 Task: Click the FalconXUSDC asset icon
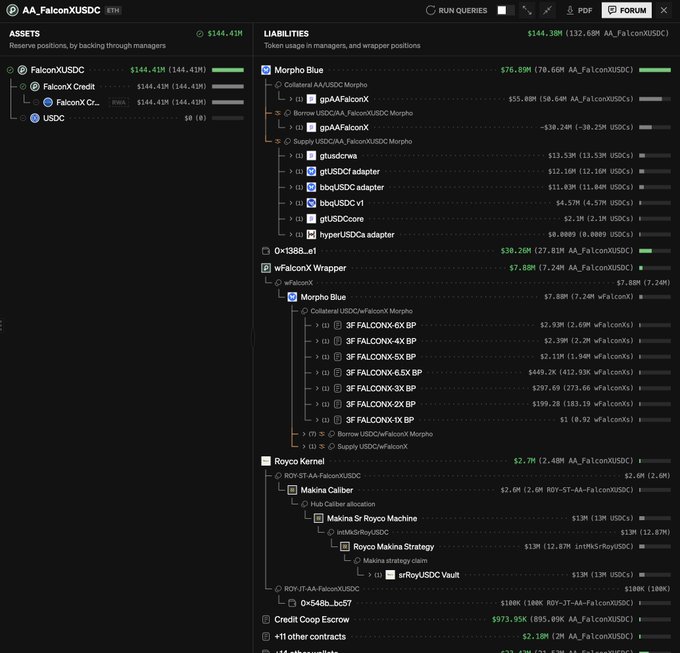22,70
